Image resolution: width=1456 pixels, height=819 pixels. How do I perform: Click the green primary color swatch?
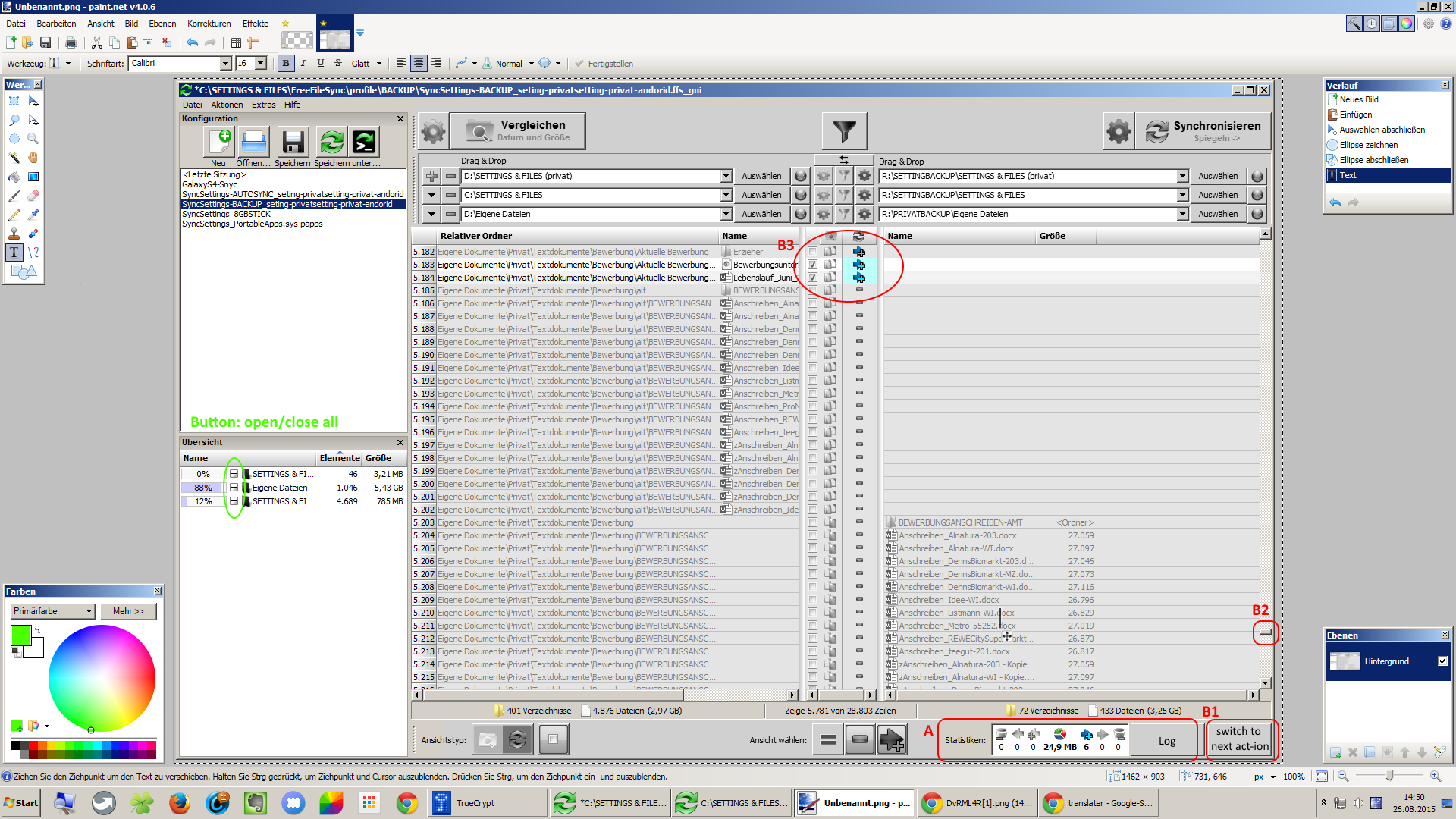click(x=20, y=635)
